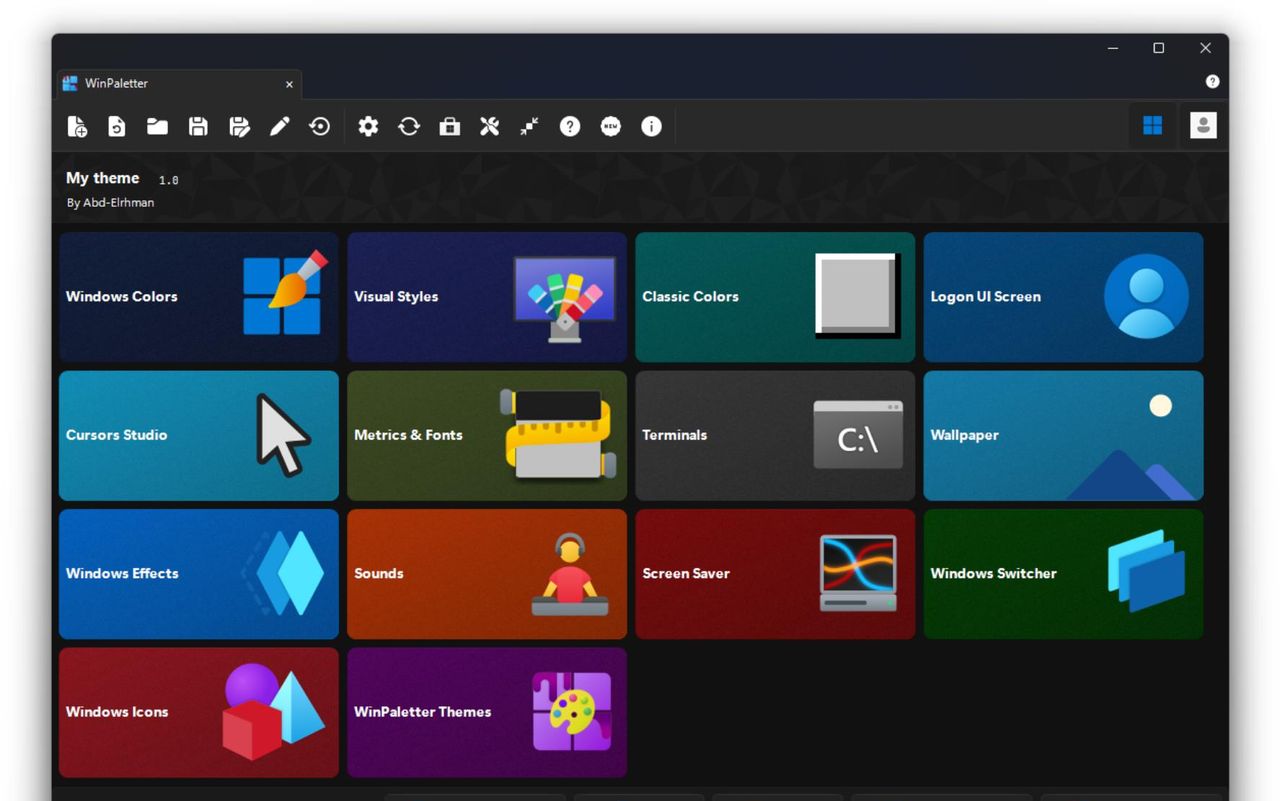Screen dimensions: 1280x801
Task: Open the theme store
Action: point(449,126)
